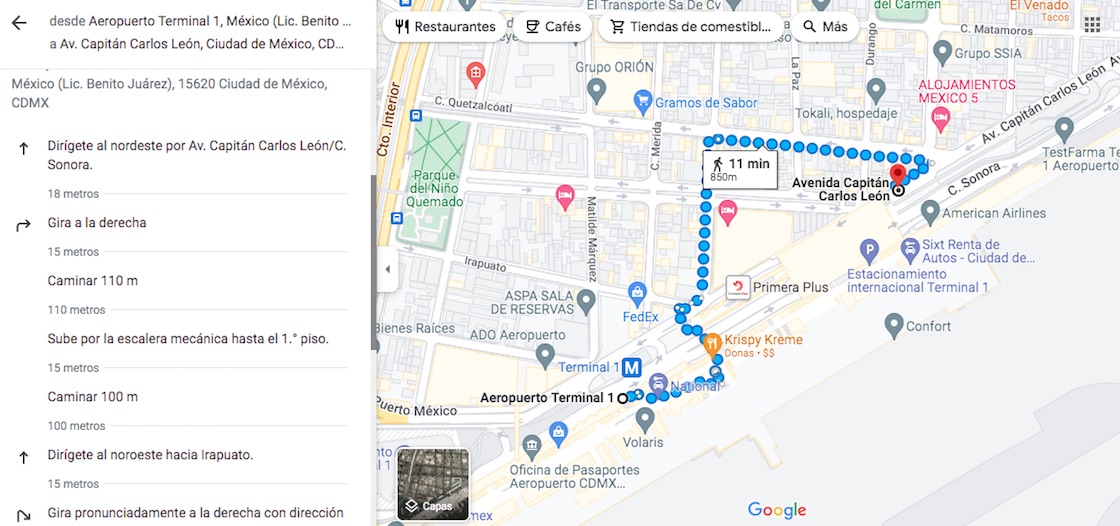
Task: Open the Más search categories chip
Action: 824,27
